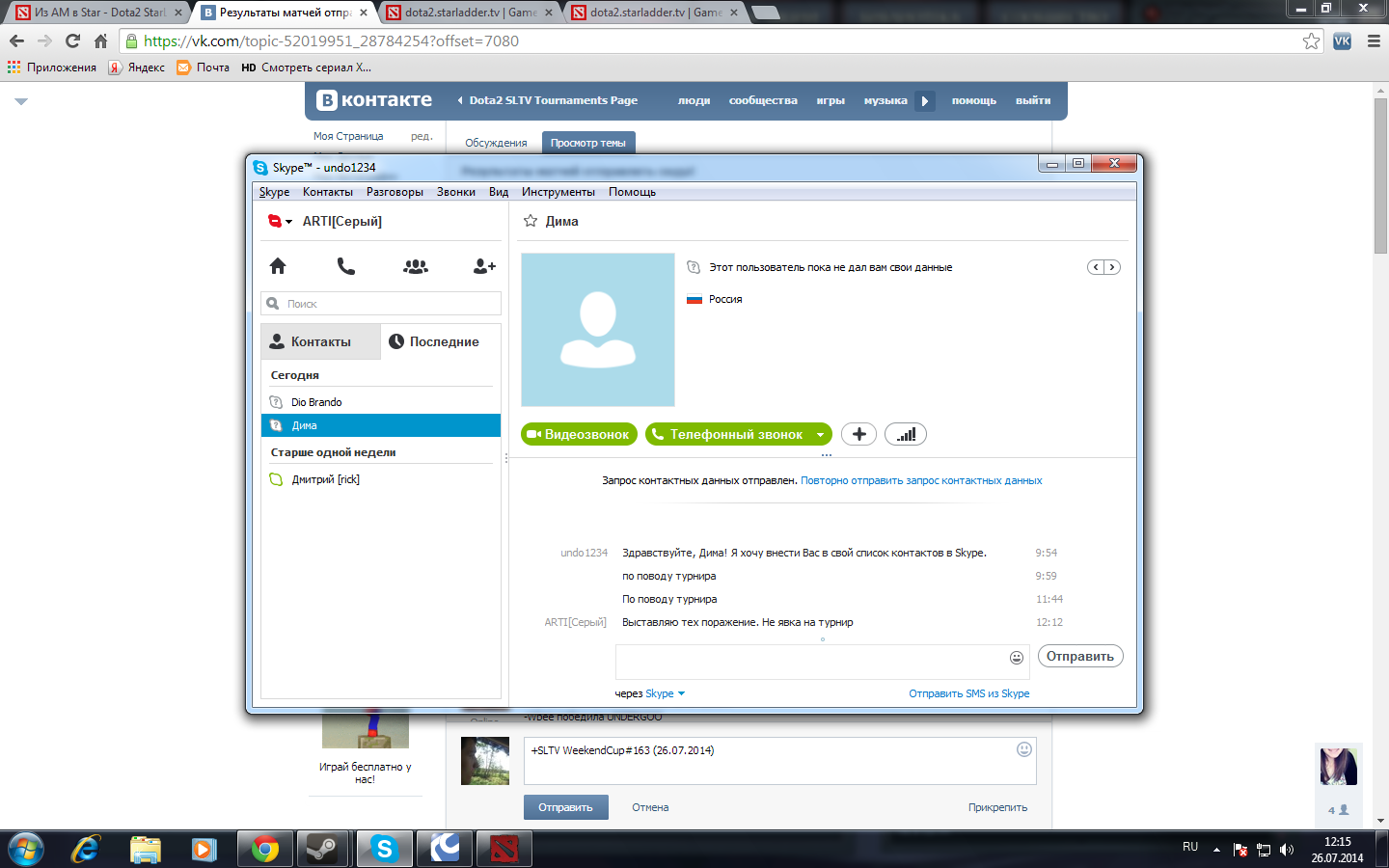Bookmark page with Chrome star icon

point(1311,41)
